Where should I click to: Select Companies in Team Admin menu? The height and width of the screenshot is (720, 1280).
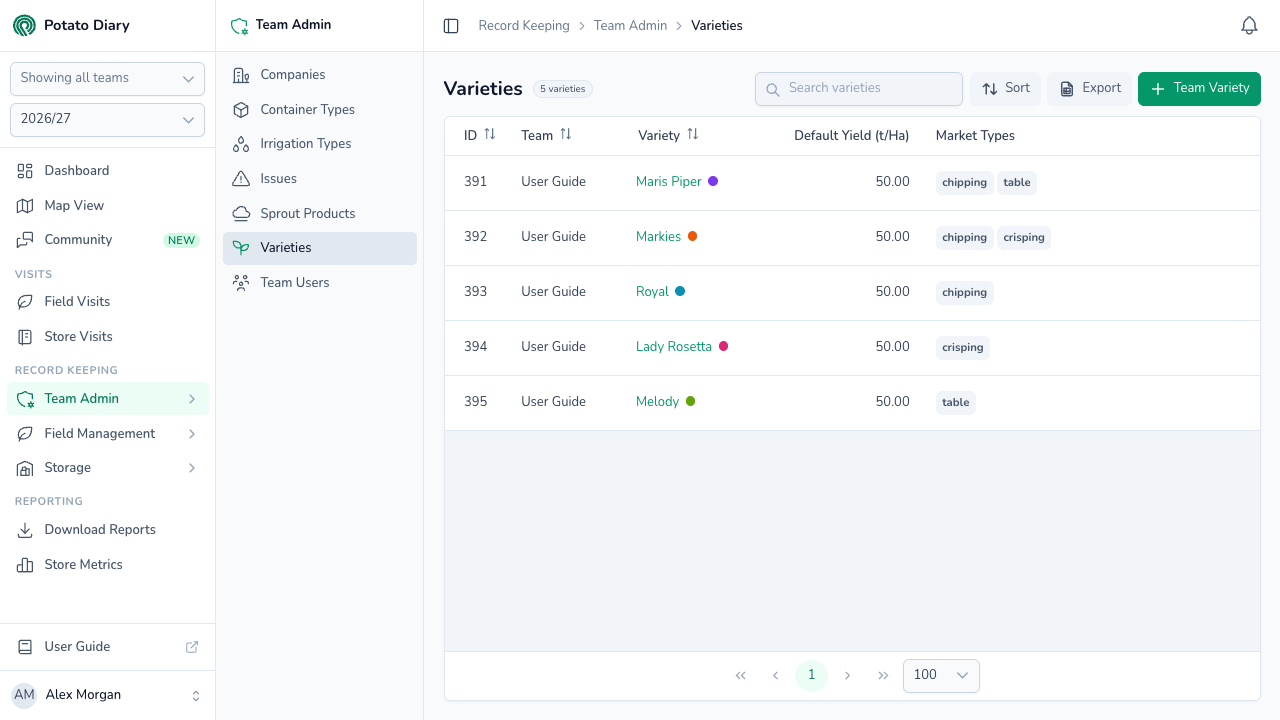(320, 75)
